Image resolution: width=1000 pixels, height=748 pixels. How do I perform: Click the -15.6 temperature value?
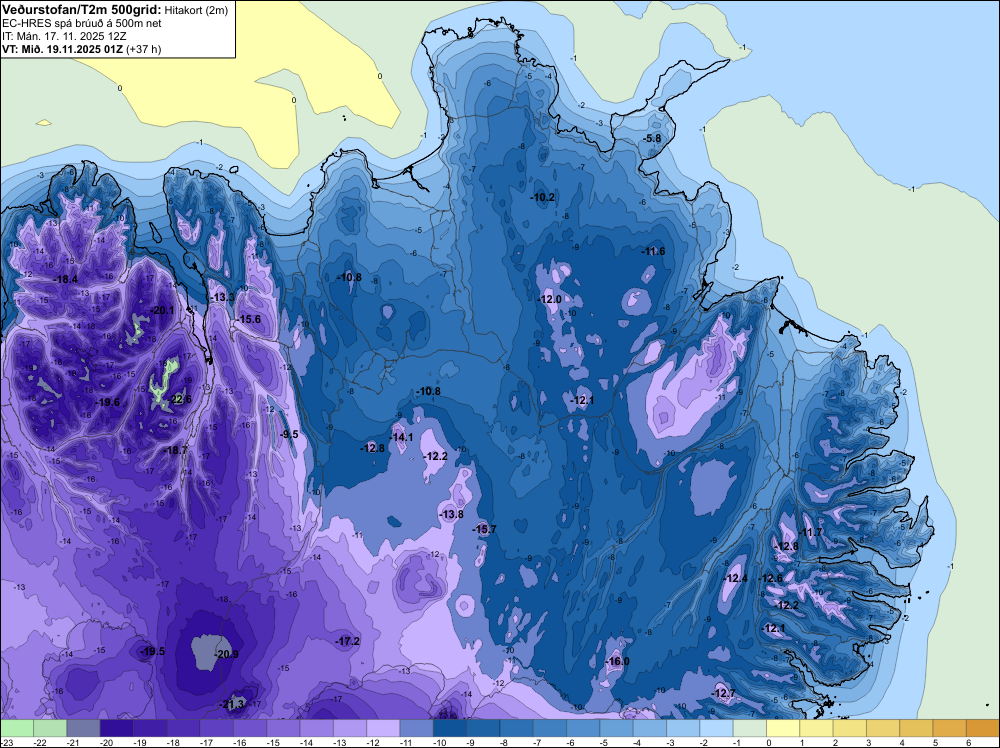249,319
